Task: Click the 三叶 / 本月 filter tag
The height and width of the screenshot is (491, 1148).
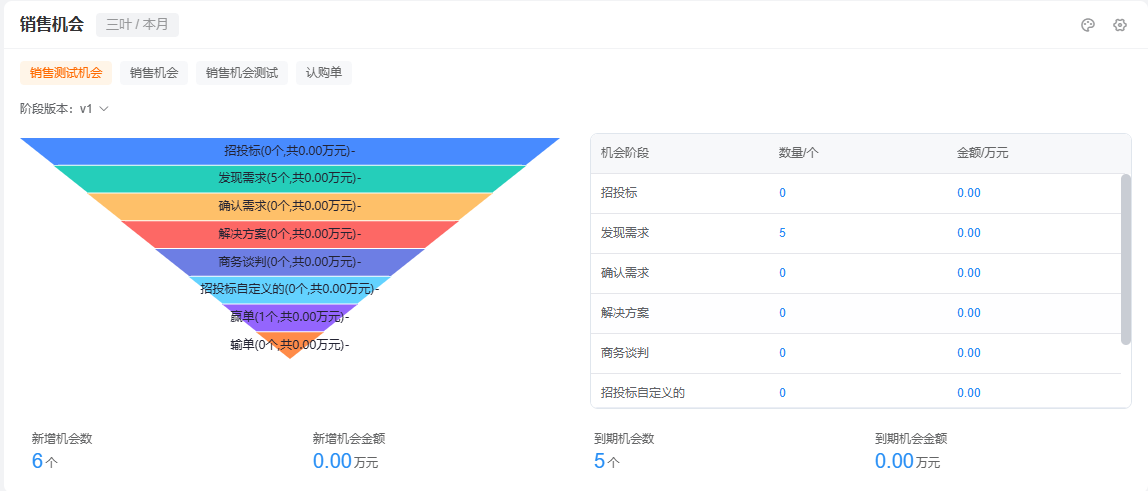Action: [138, 25]
